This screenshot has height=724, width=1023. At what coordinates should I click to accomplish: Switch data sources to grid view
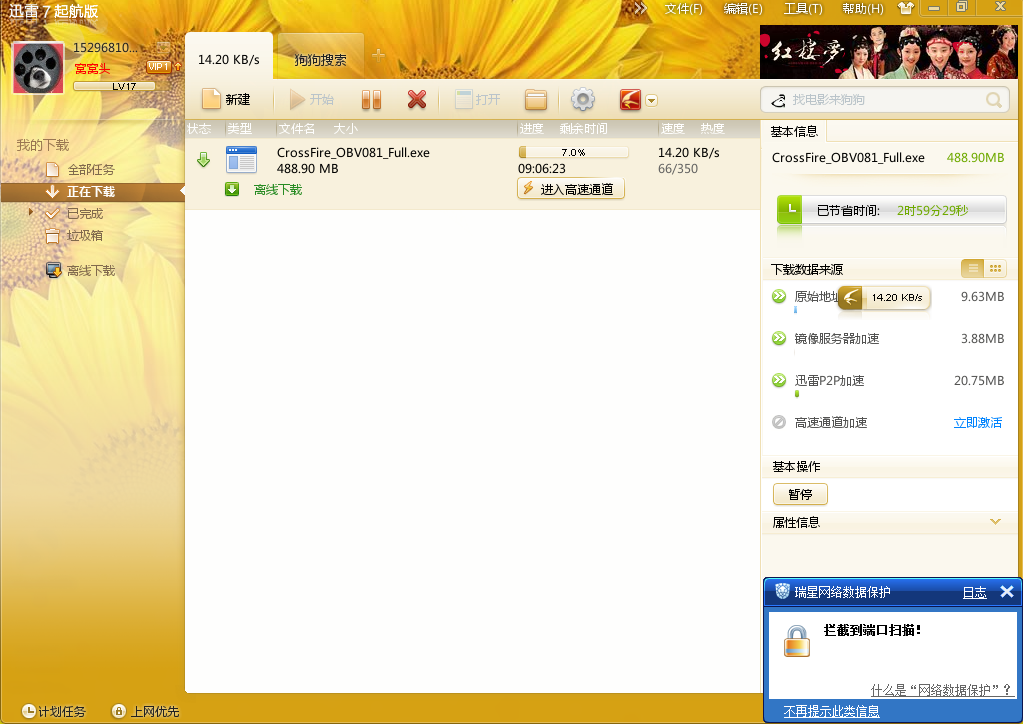click(x=995, y=268)
